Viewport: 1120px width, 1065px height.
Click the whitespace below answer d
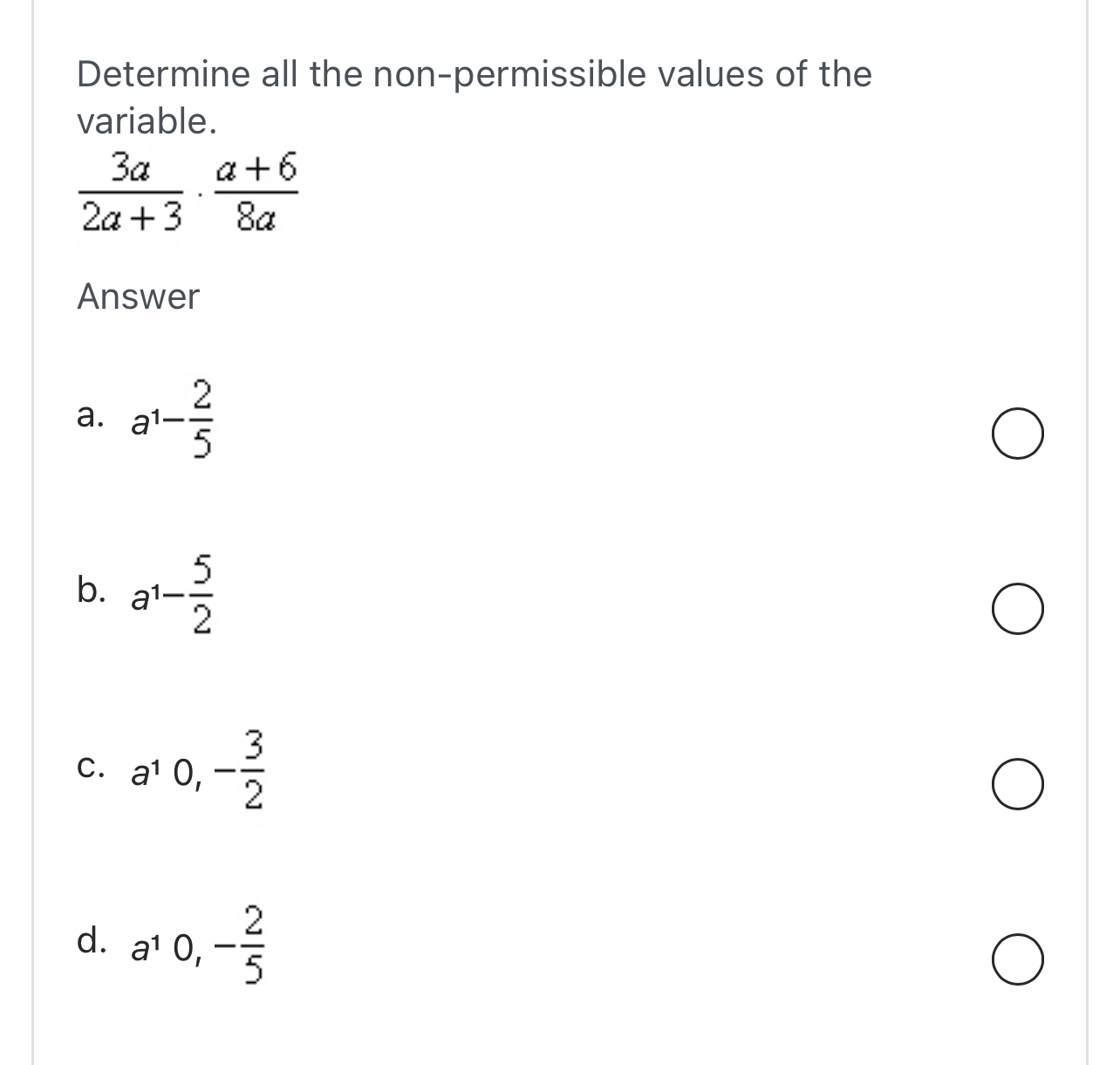pyautogui.click(x=523, y=1038)
